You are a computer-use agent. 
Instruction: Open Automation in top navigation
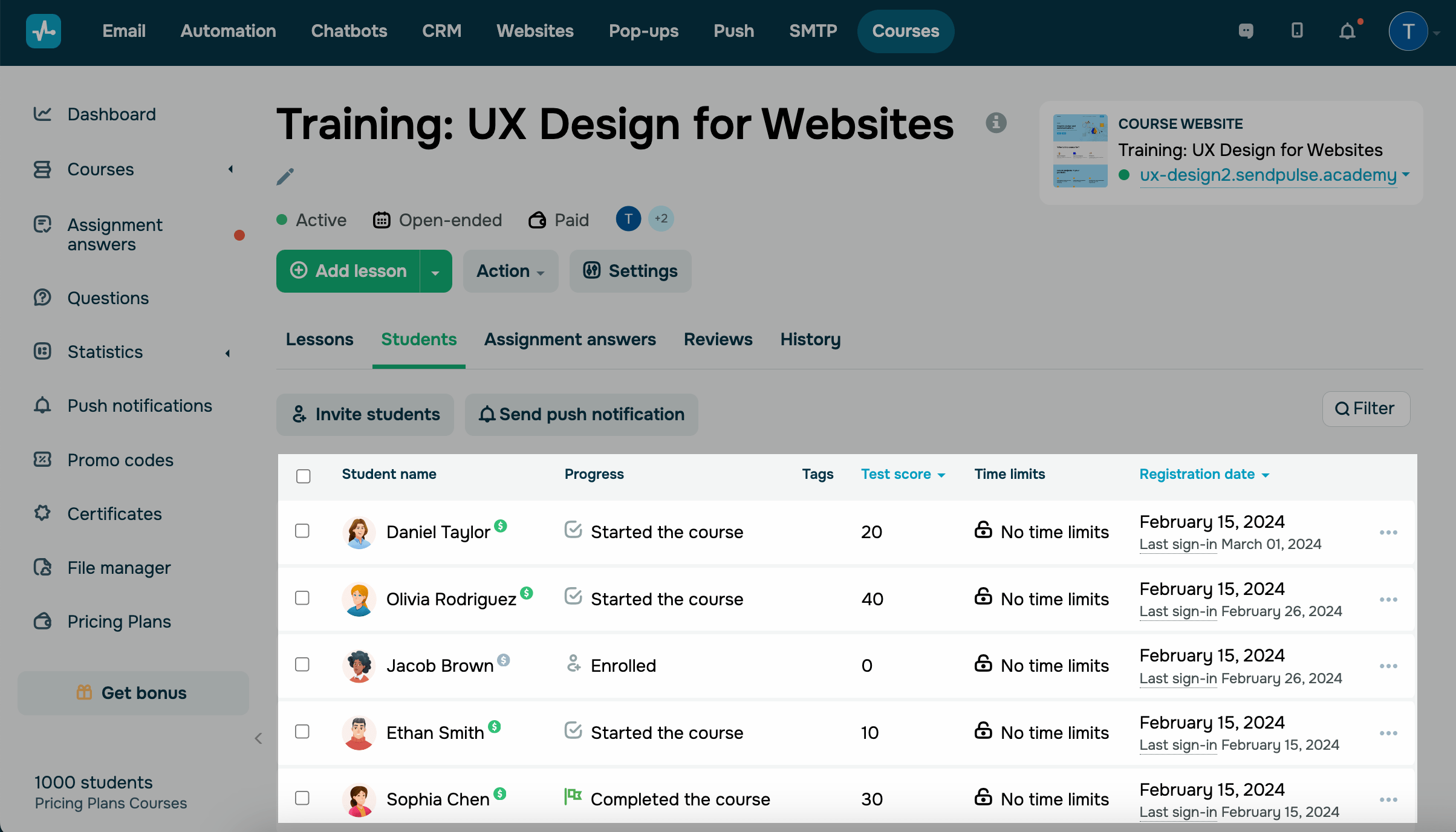229,31
